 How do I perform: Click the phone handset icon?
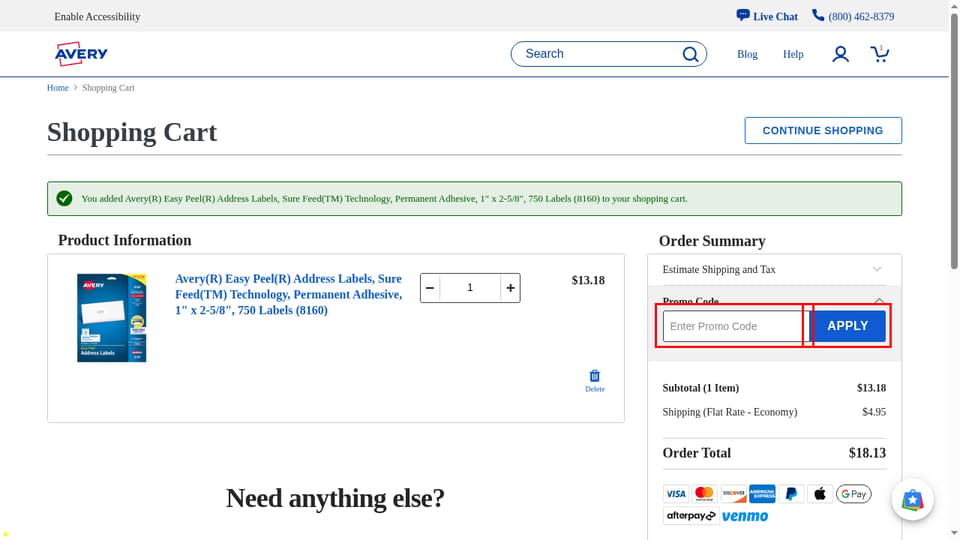coord(818,15)
